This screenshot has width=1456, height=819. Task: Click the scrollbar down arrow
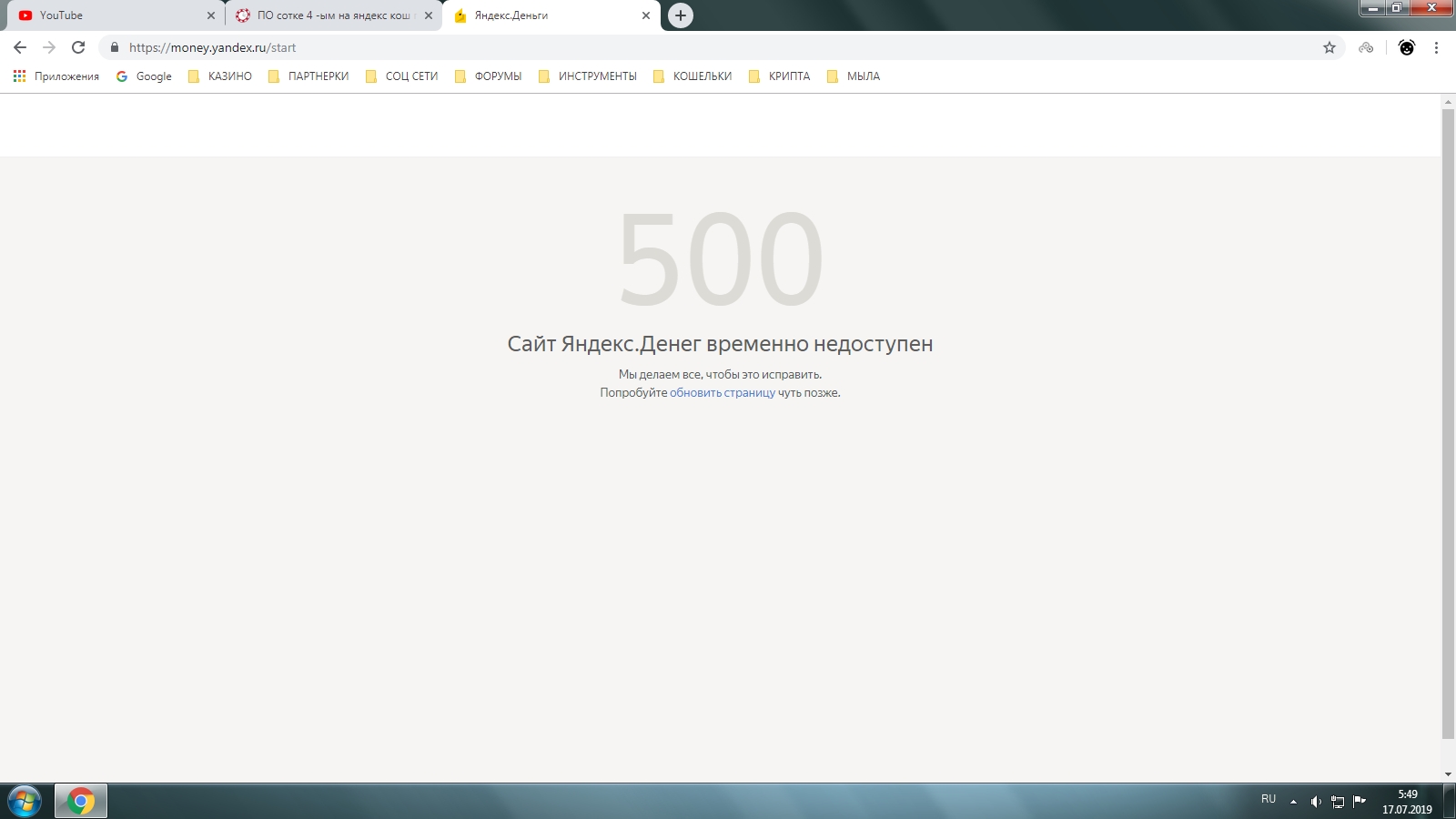point(1448,774)
